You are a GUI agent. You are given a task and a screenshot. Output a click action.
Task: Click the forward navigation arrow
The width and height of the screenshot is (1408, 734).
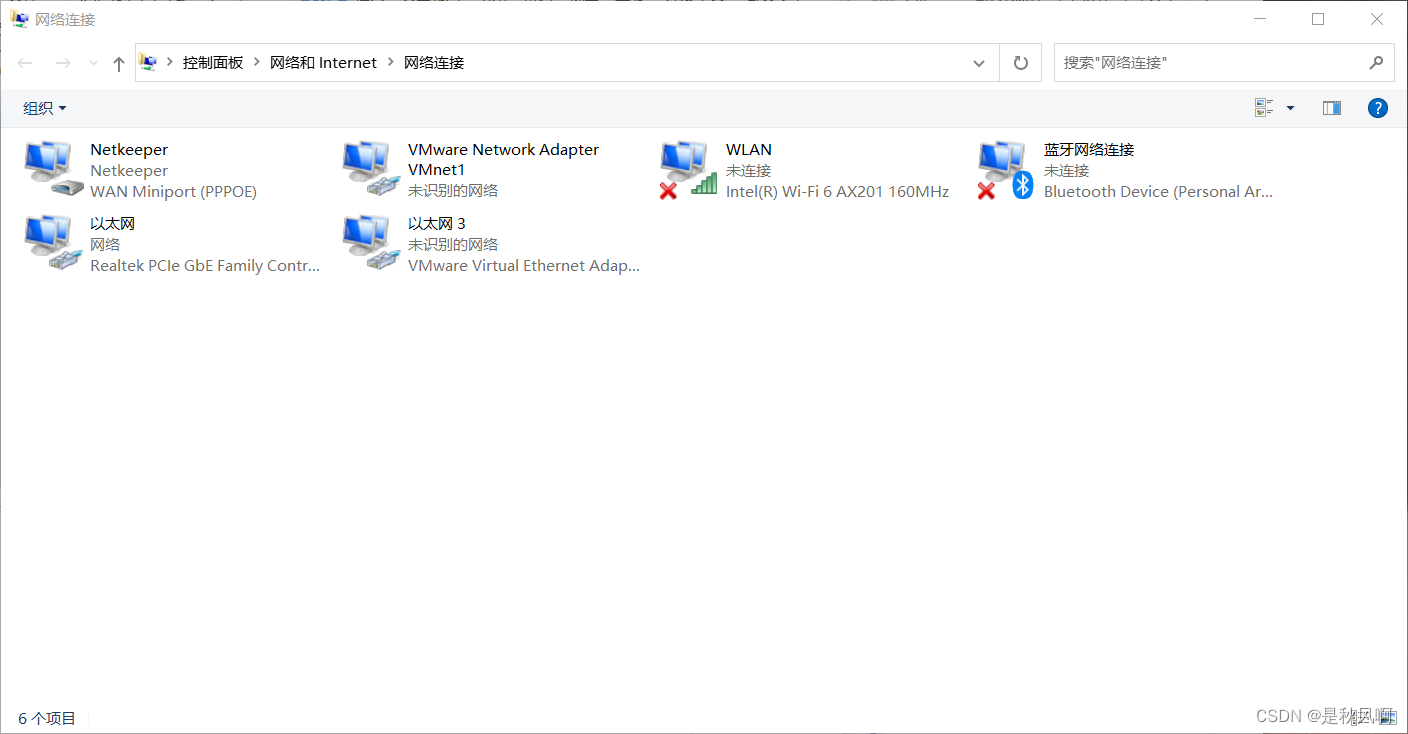click(x=63, y=63)
